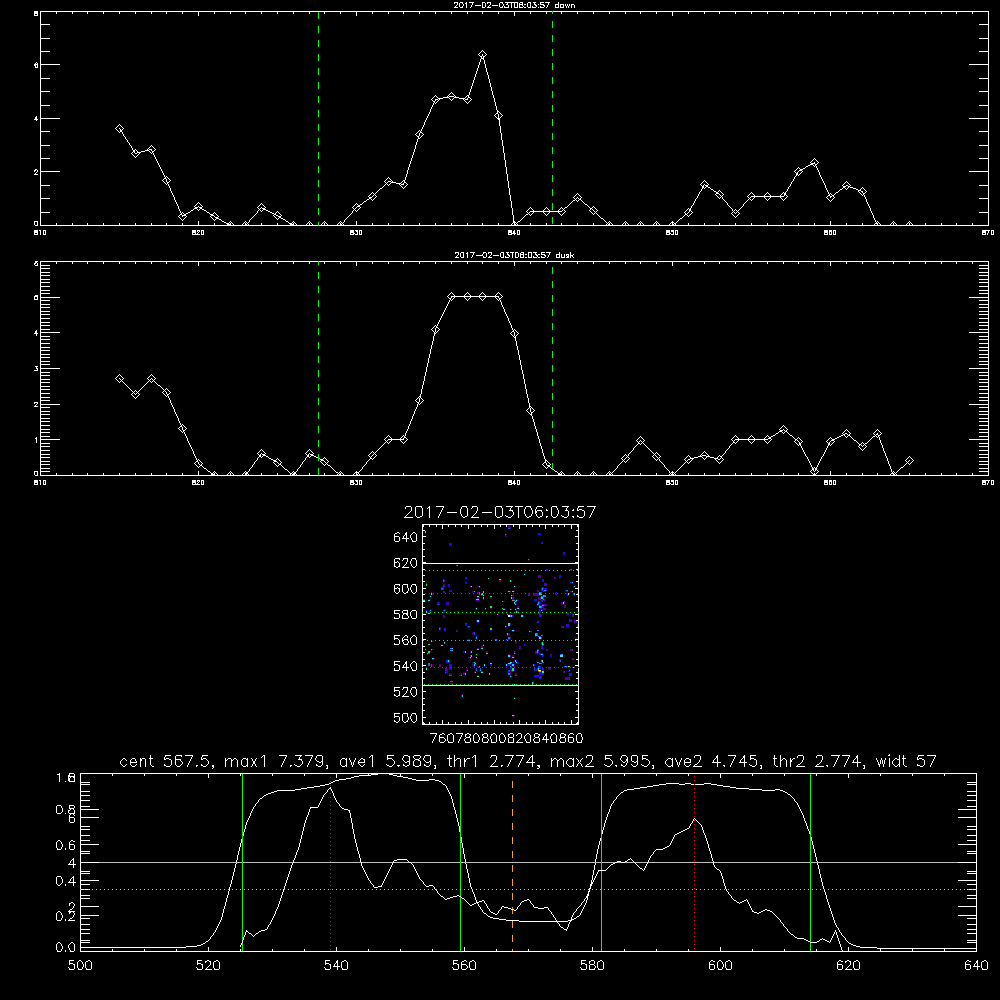
Task: Click the upper red dotted line in image
Action: (x=500, y=594)
